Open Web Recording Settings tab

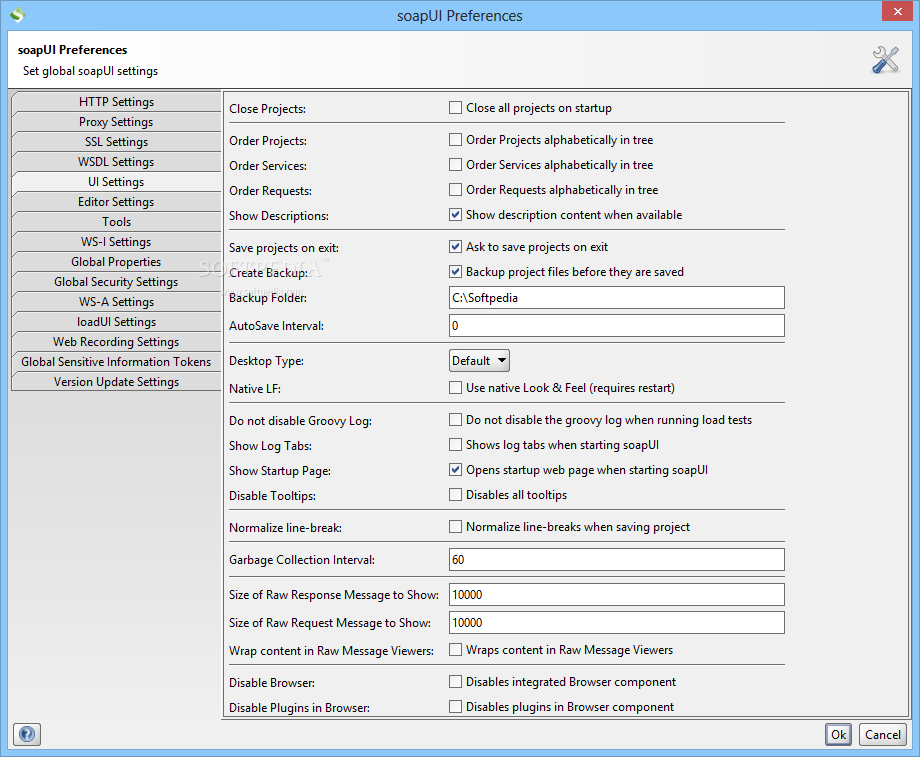click(116, 341)
